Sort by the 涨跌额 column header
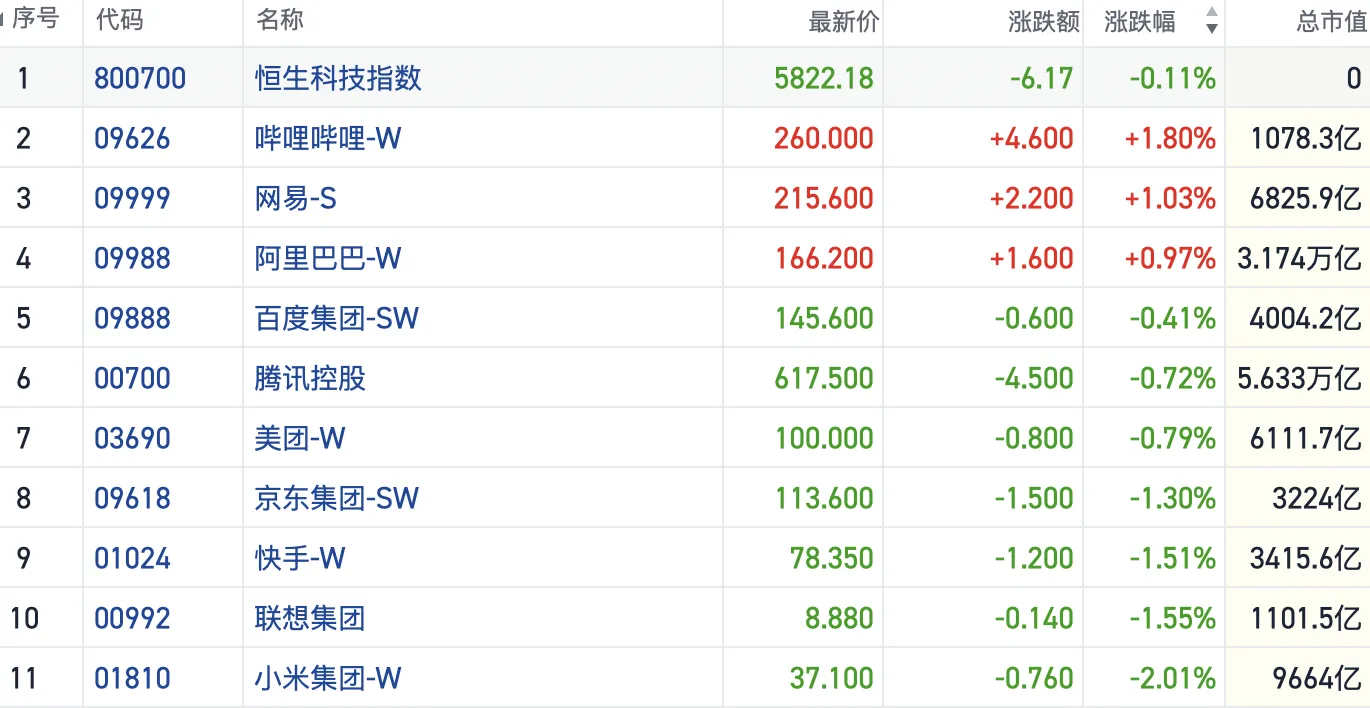 pyautogui.click(x=1044, y=22)
